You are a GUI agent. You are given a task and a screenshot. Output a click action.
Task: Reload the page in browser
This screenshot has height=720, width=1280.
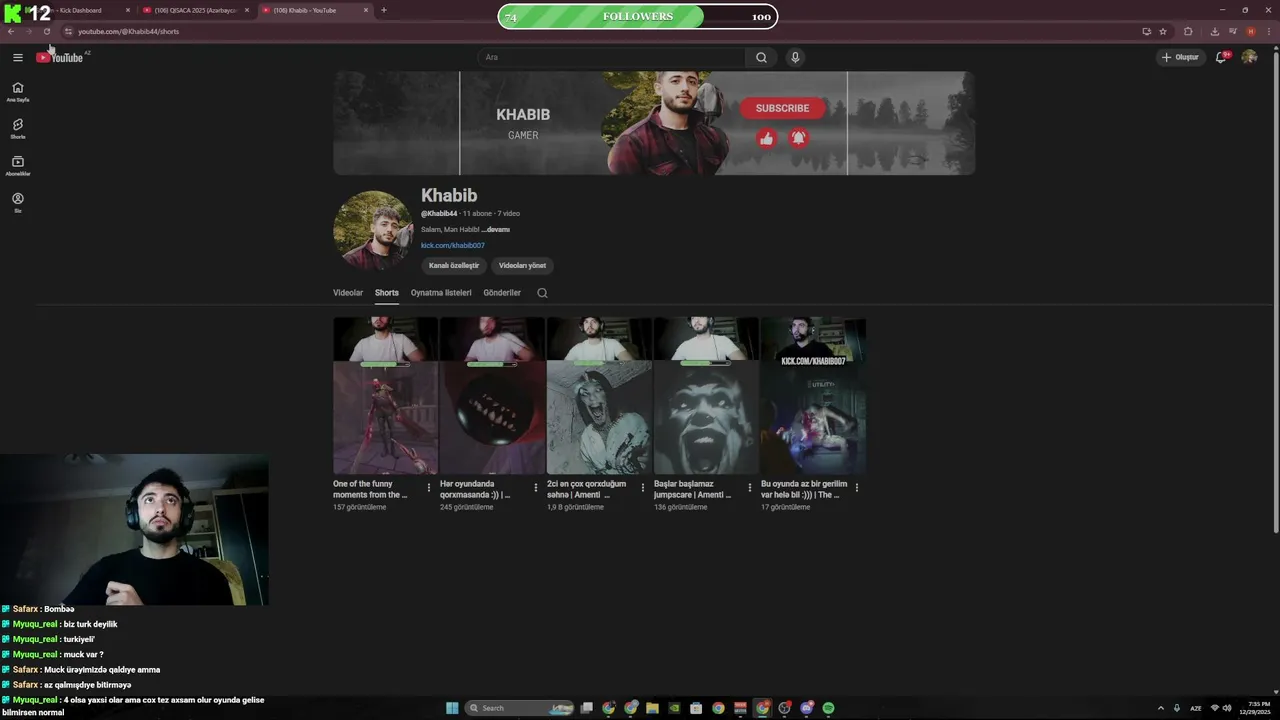pos(46,31)
